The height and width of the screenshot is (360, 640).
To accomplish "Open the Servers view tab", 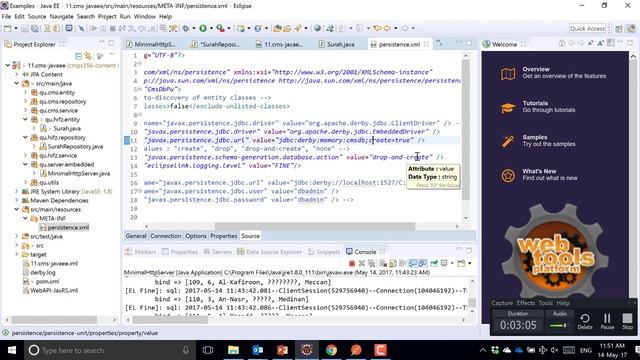I will point(218,252).
